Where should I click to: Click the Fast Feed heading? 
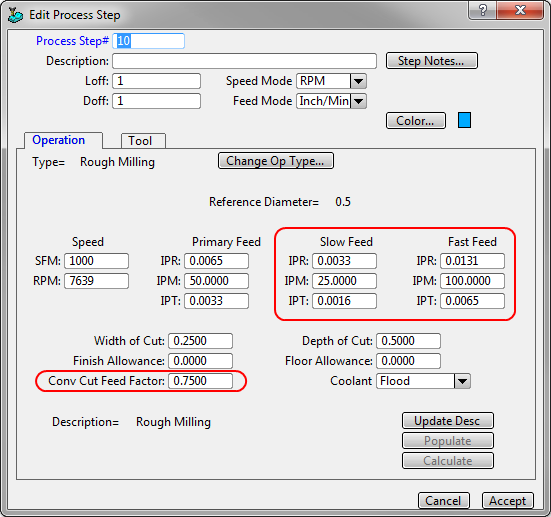(472, 242)
